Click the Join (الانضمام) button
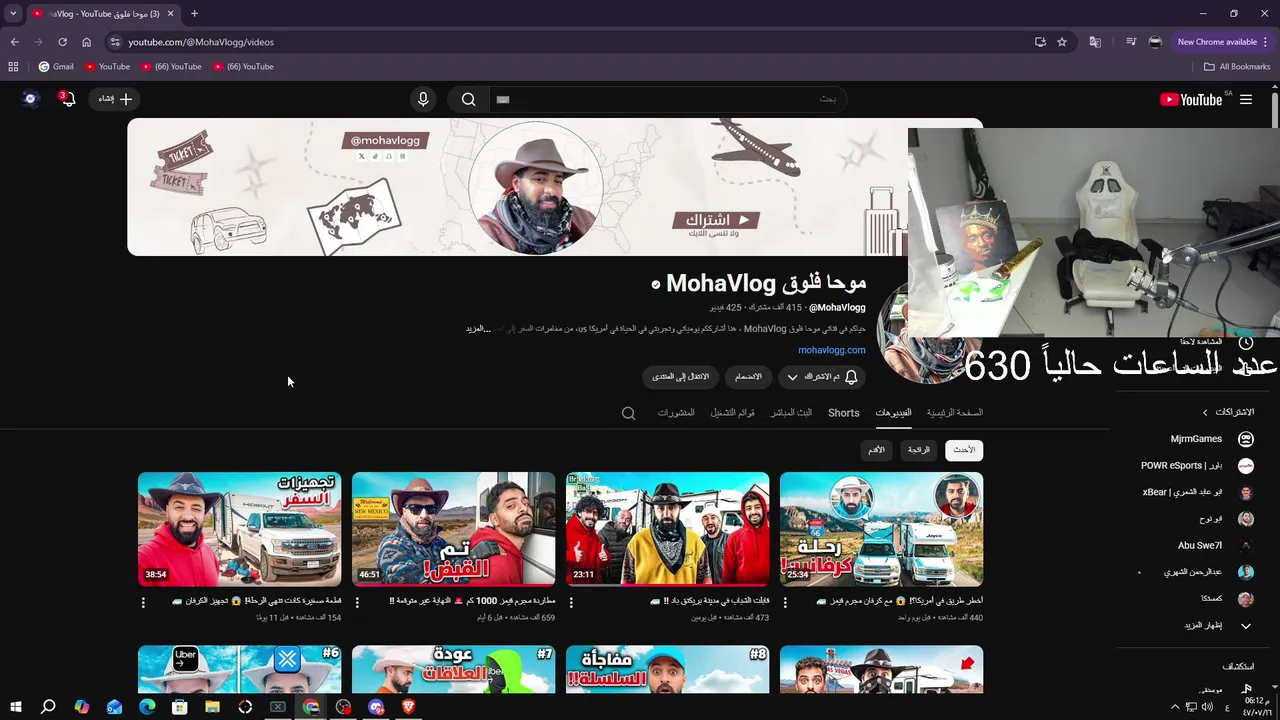 [749, 377]
